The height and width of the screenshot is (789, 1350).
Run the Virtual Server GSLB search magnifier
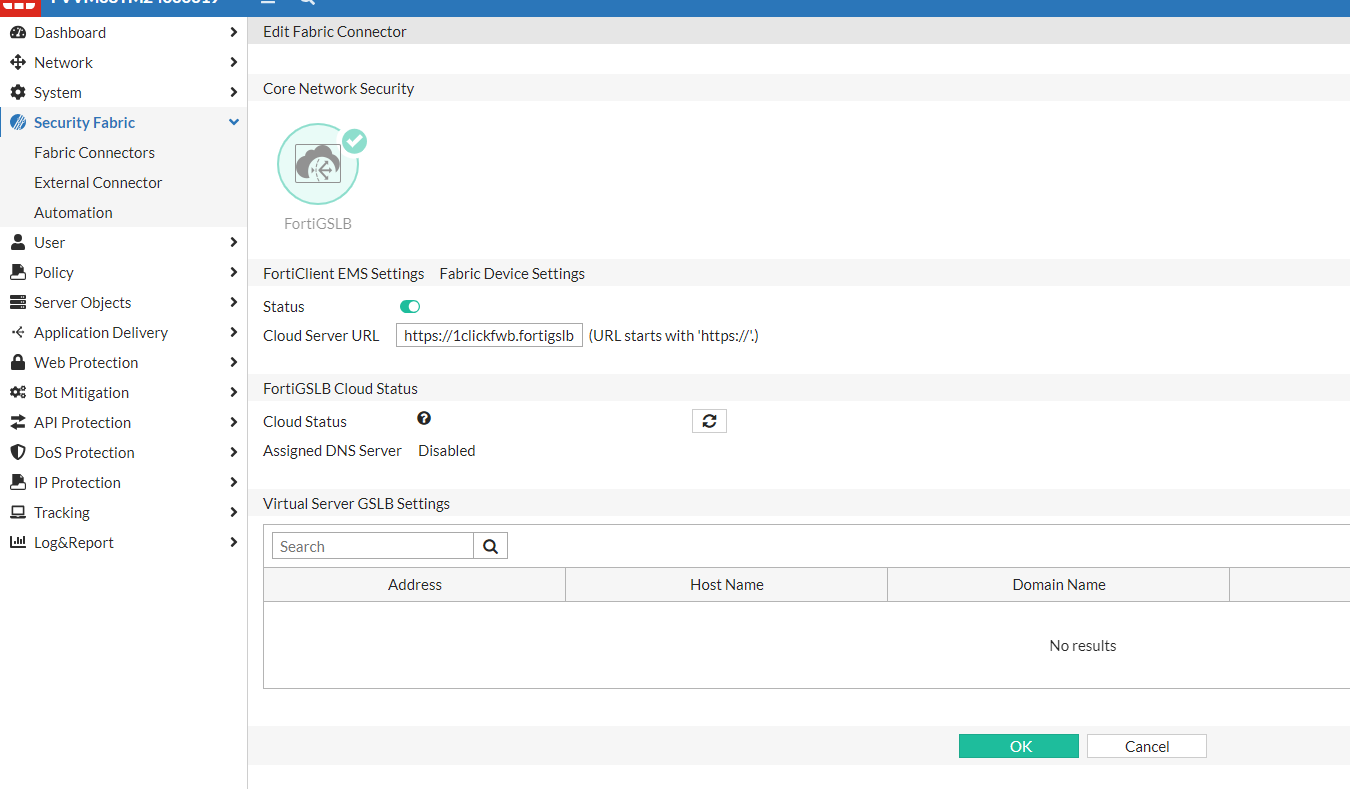[x=490, y=545]
